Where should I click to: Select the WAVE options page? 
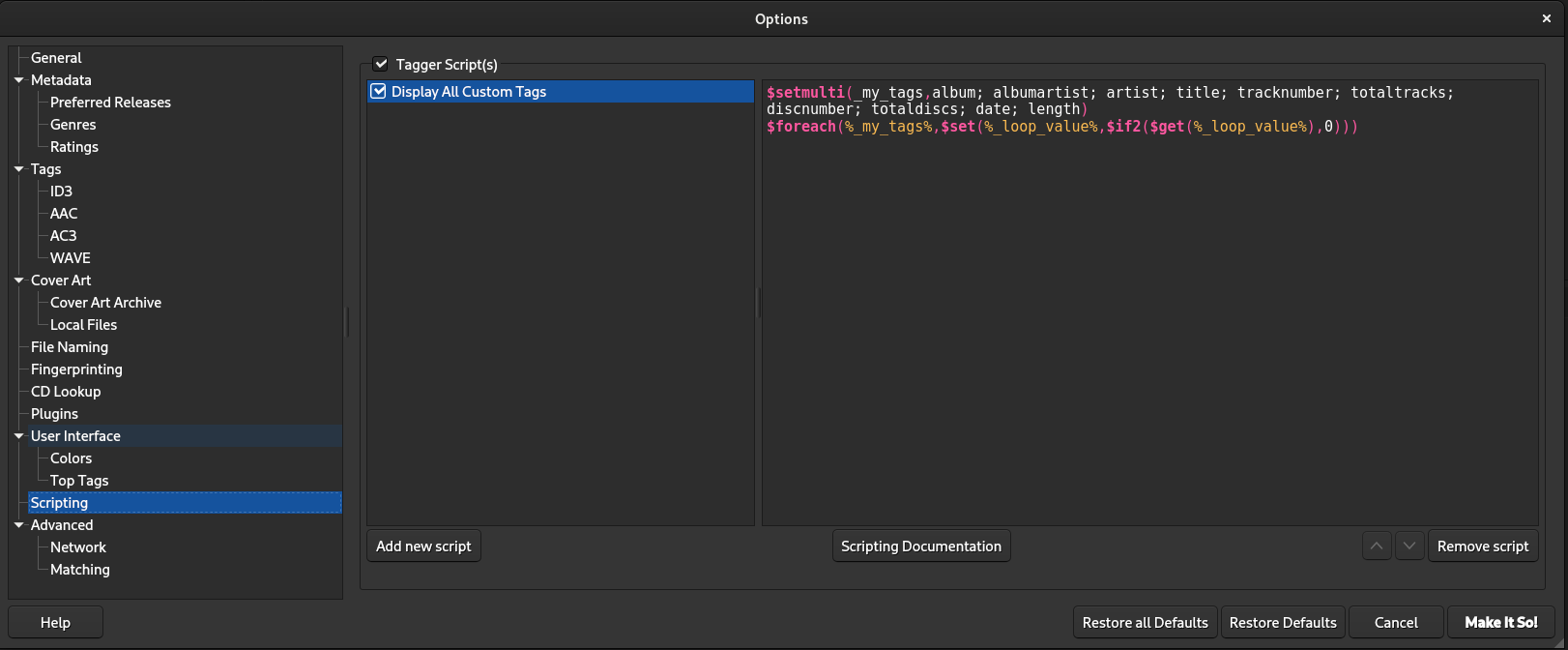71,258
